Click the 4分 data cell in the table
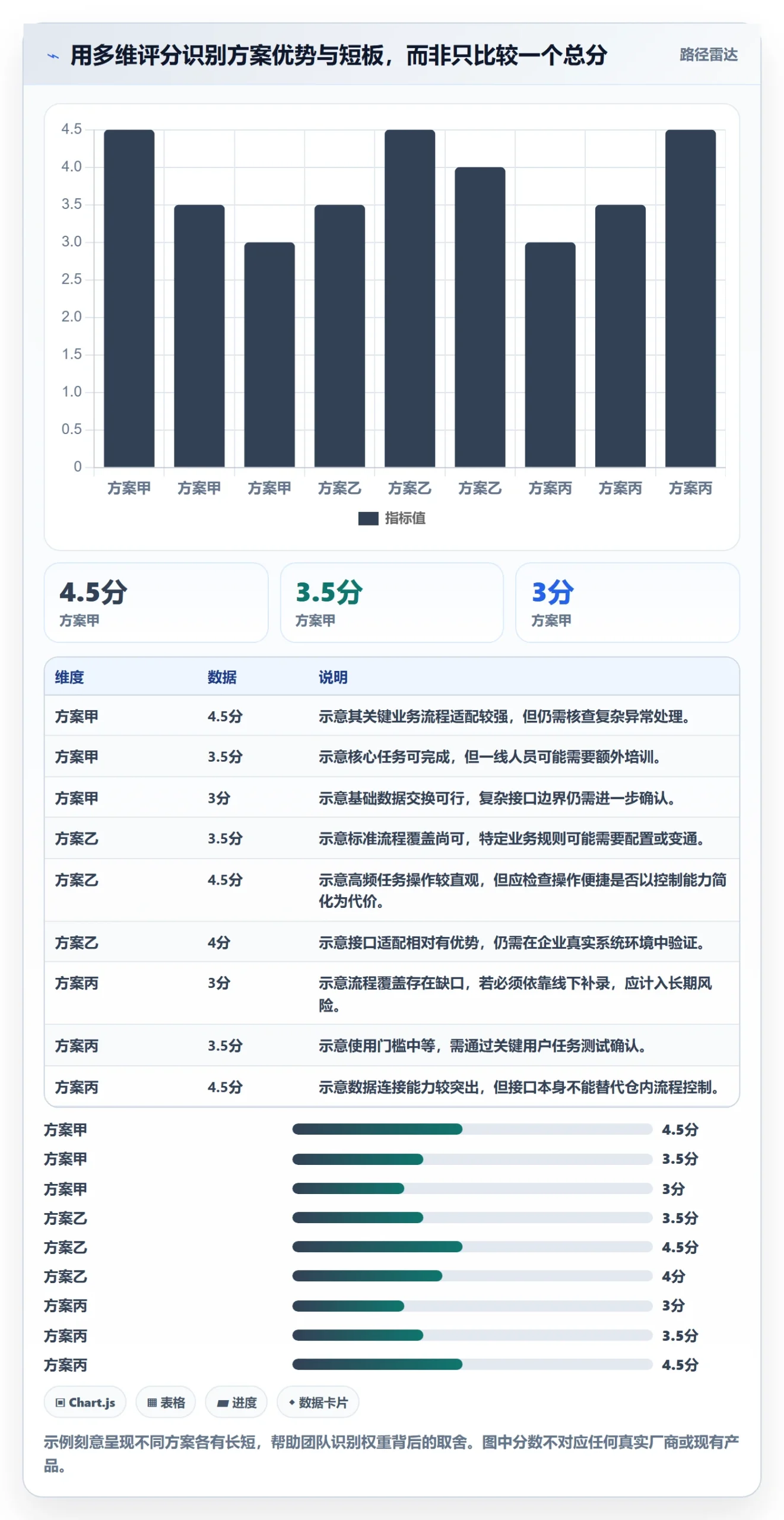 point(219,942)
